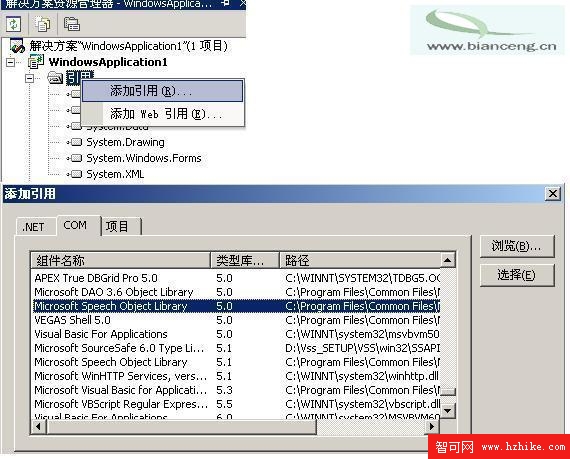Select the System.Windows.Forms reference
Screen dimensions: 570x459
coord(144,158)
